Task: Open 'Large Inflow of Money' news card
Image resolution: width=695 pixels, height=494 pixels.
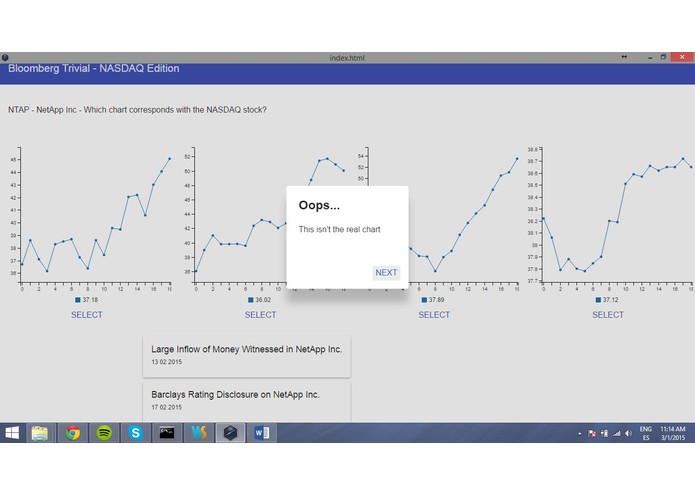Action: coord(246,357)
